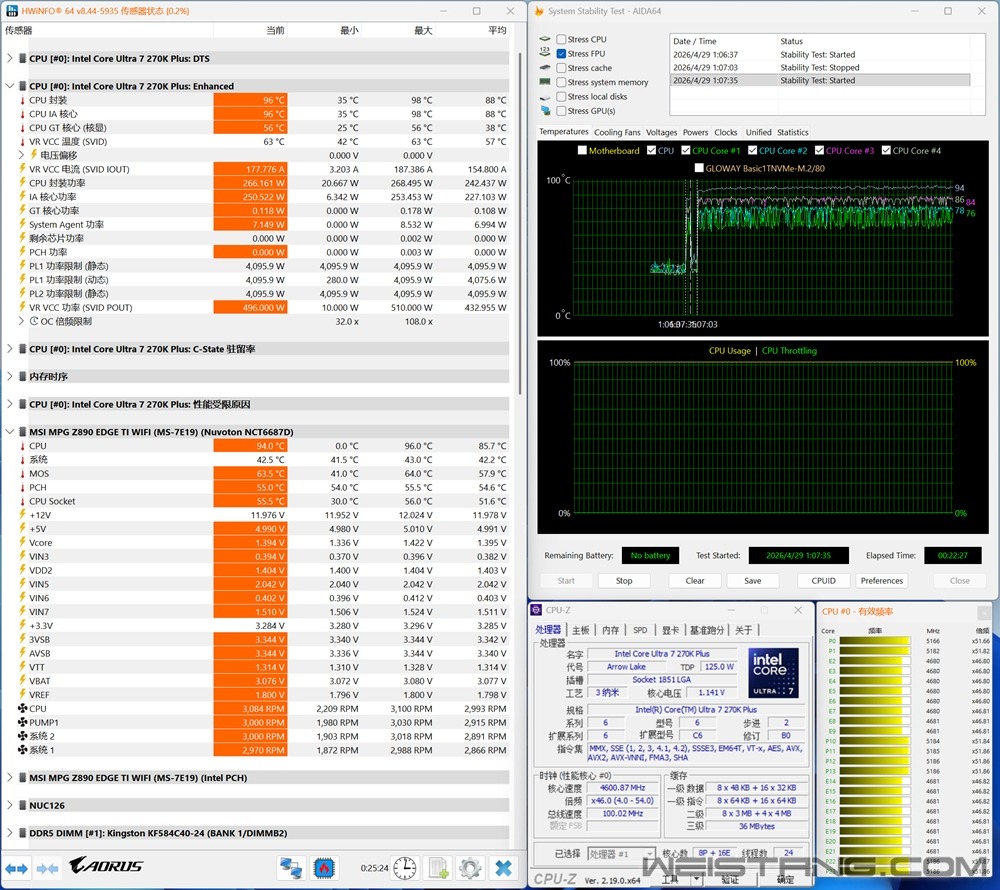Open HWiNFO settings gear icon
1000x890 pixels.
[470, 868]
